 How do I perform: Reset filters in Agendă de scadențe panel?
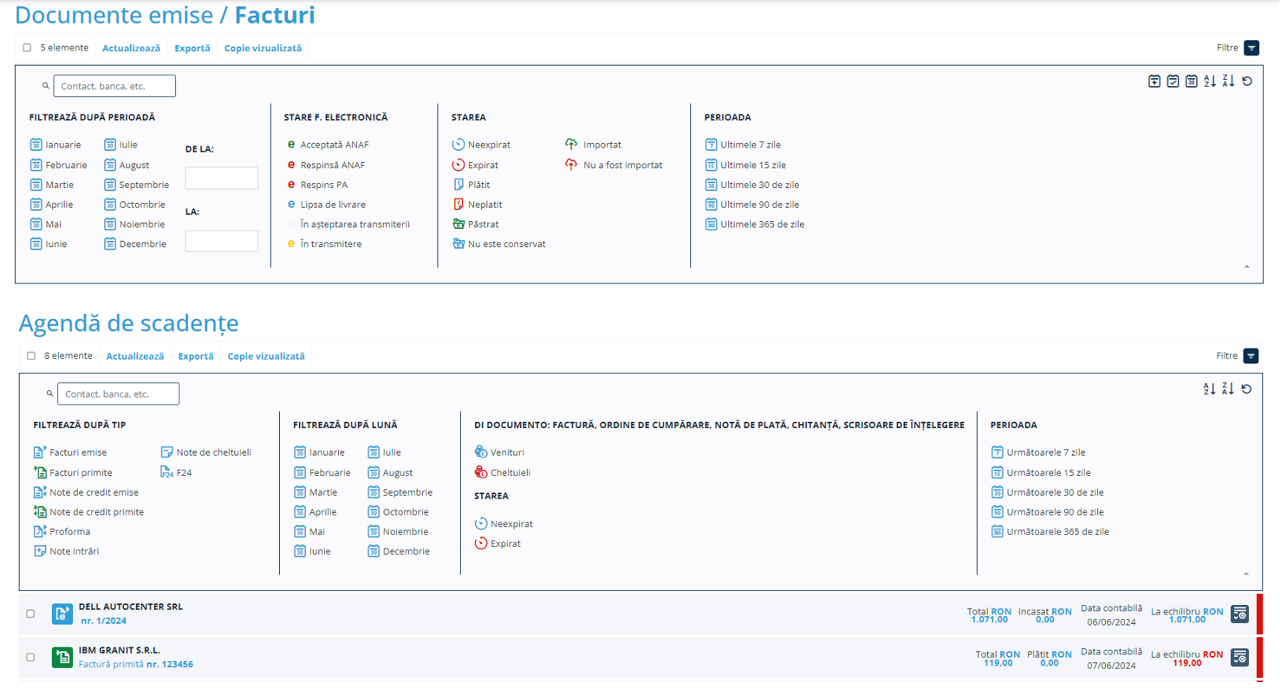(1247, 390)
